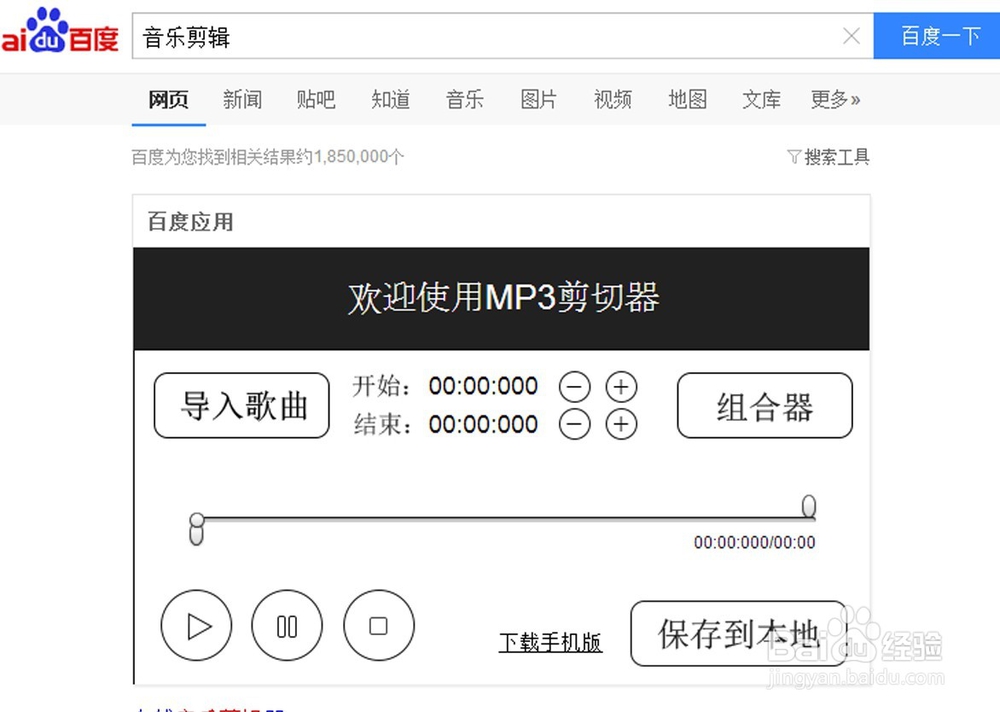This screenshot has width=1000, height=712.
Task: Decrease the 结束 time with minus icon
Action: 575,424
